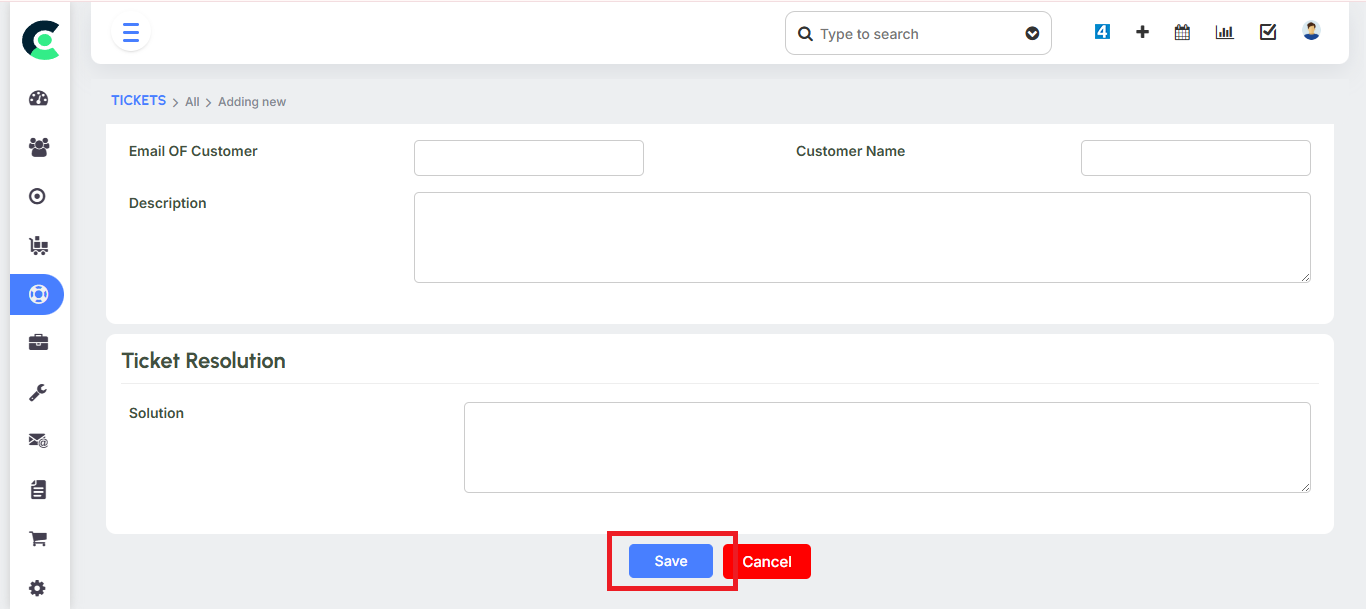This screenshot has height=609, width=1366.
Task: Expand the search box dropdown arrow
Action: click(1032, 34)
